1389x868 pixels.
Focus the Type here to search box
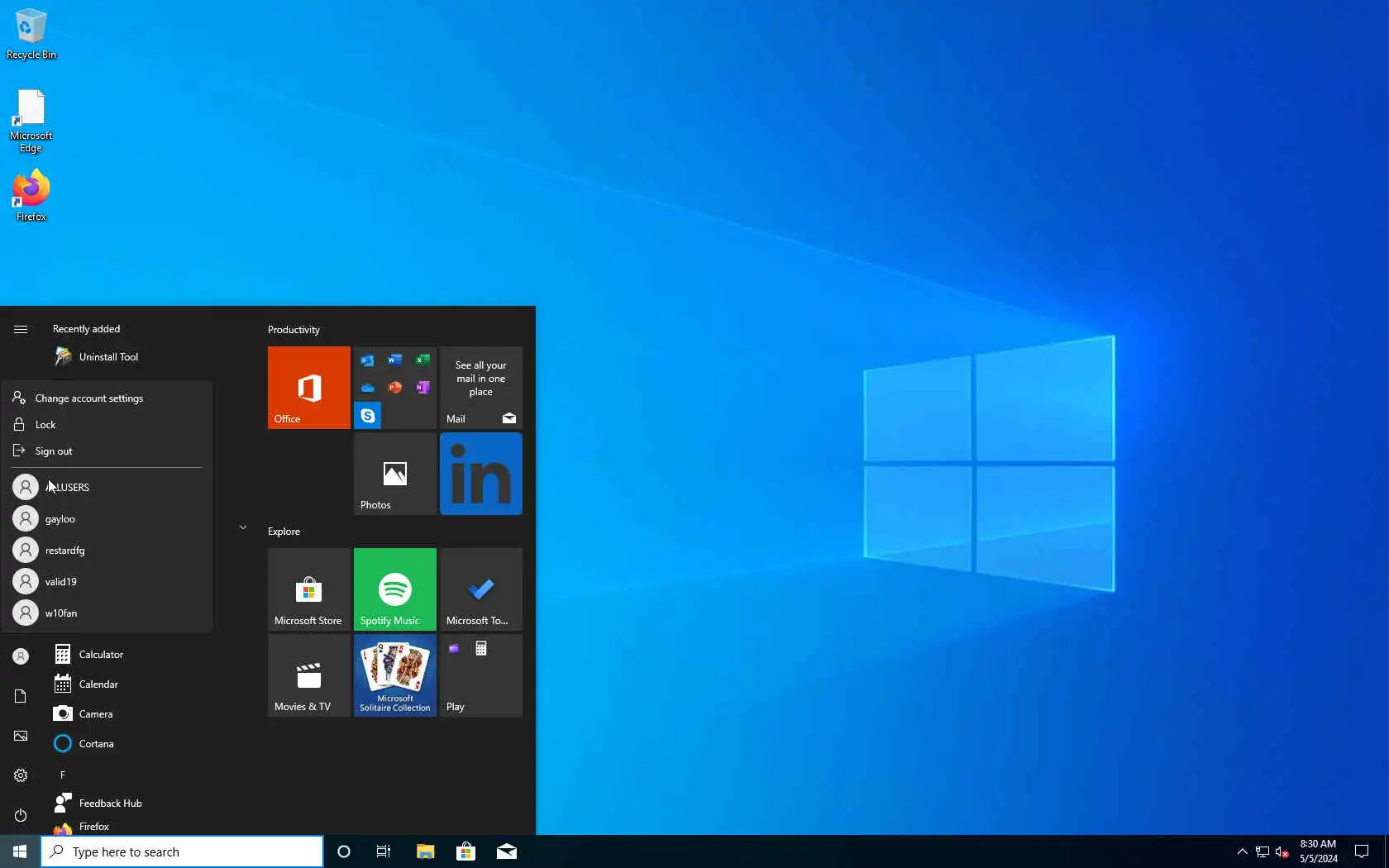[x=182, y=851]
